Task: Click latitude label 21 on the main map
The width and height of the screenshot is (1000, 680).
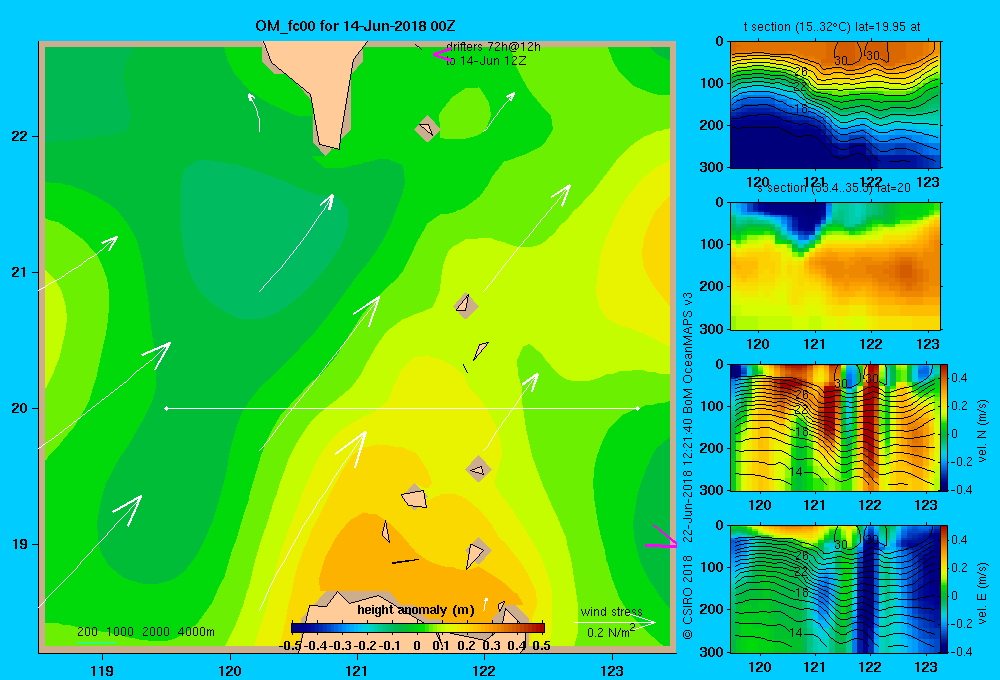Action: 19,272
